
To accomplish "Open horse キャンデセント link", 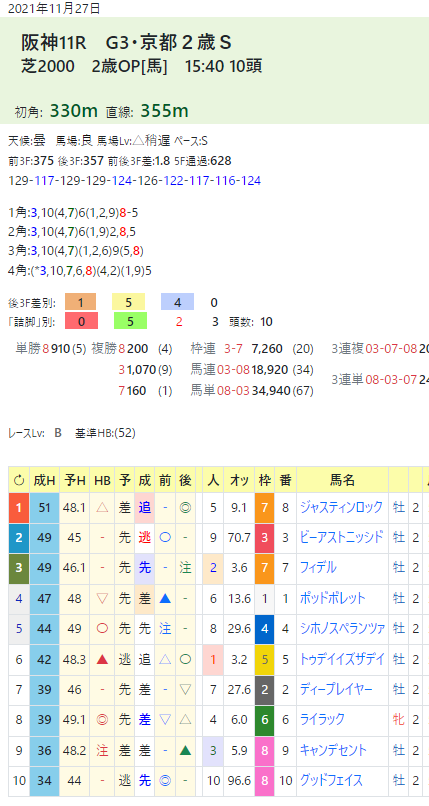I will pyautogui.click(x=333, y=749).
